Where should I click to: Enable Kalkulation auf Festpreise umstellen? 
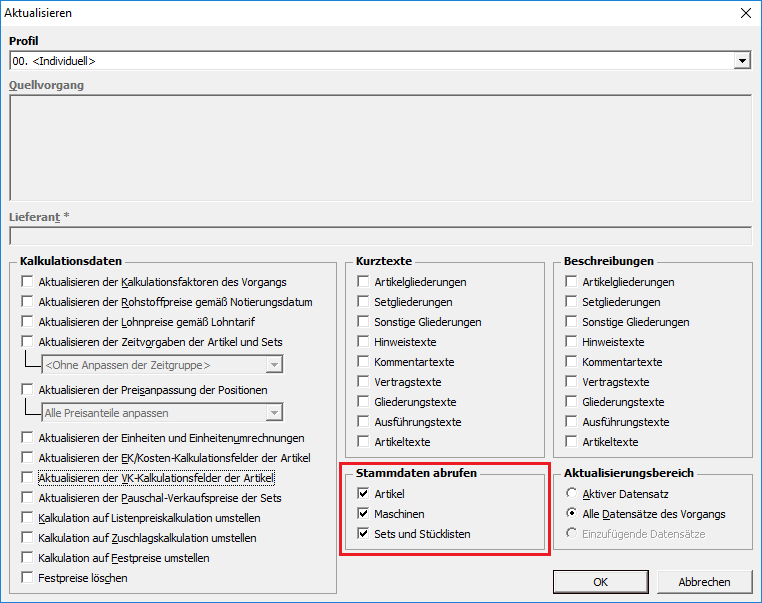[28, 558]
